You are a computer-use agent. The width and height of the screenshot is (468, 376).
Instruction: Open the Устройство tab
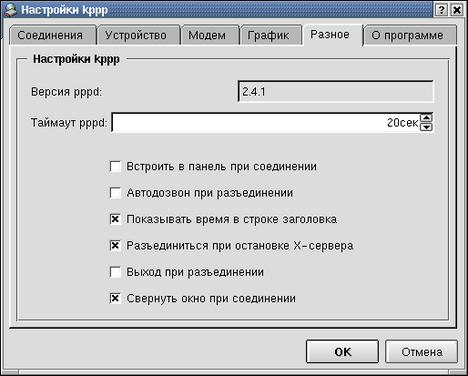tap(138, 35)
